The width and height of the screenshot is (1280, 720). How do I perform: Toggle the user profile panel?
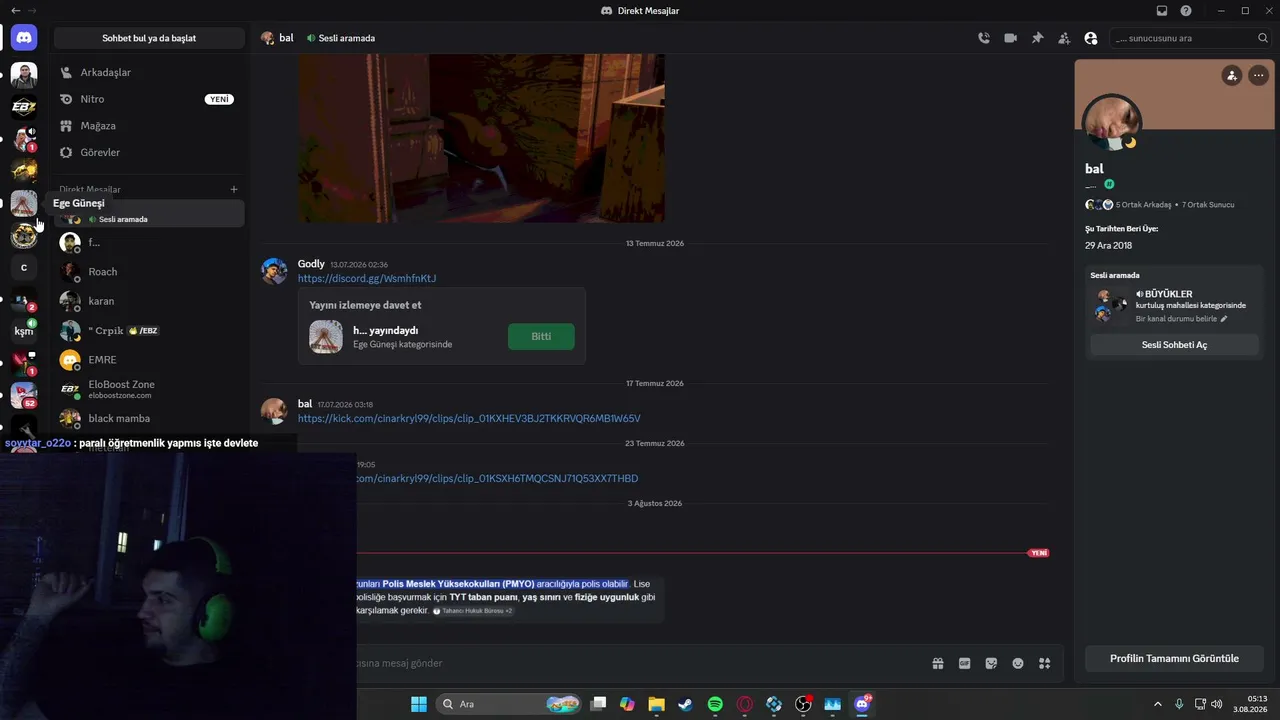coord(1091,38)
